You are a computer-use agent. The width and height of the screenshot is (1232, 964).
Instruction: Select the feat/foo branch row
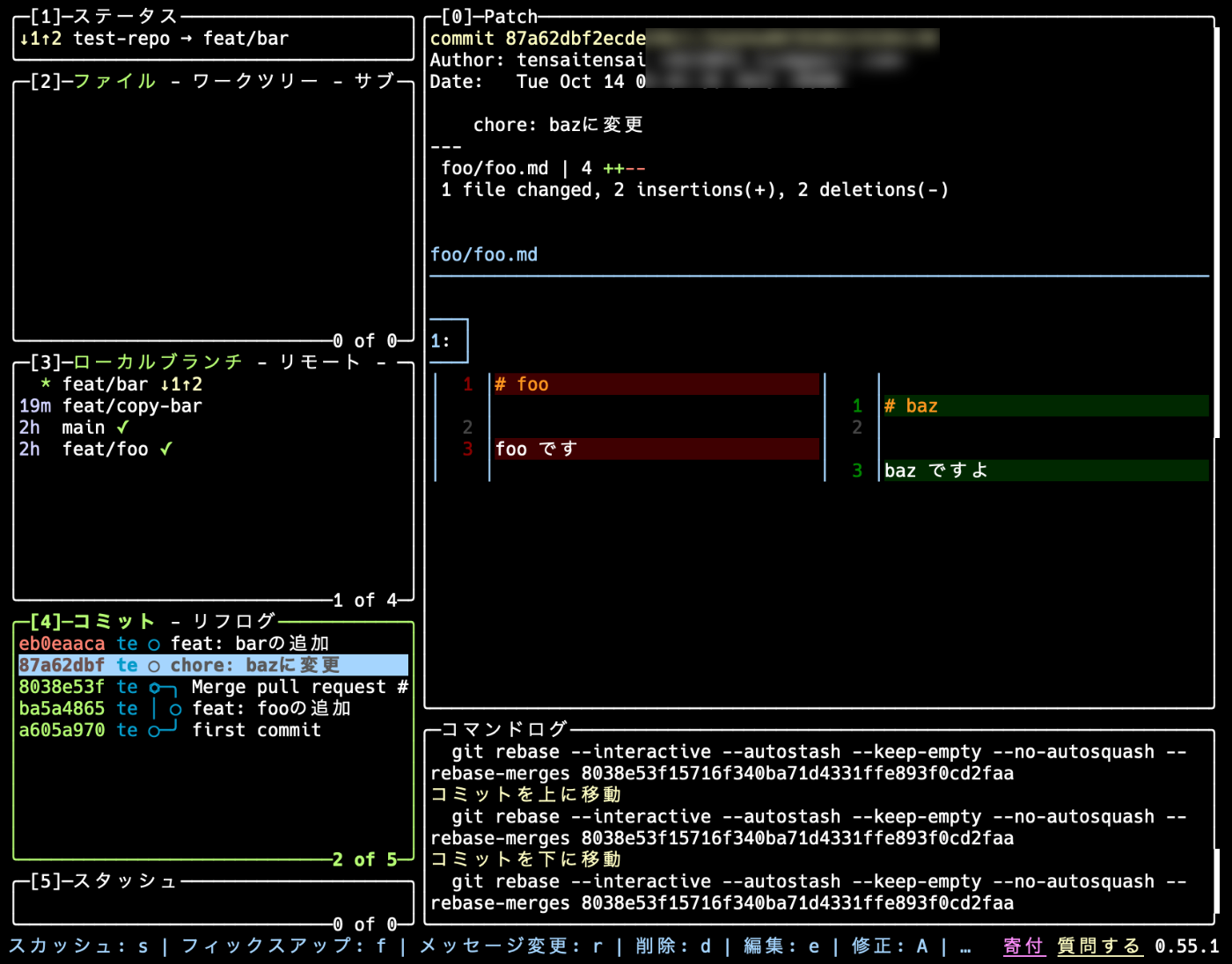(213, 449)
